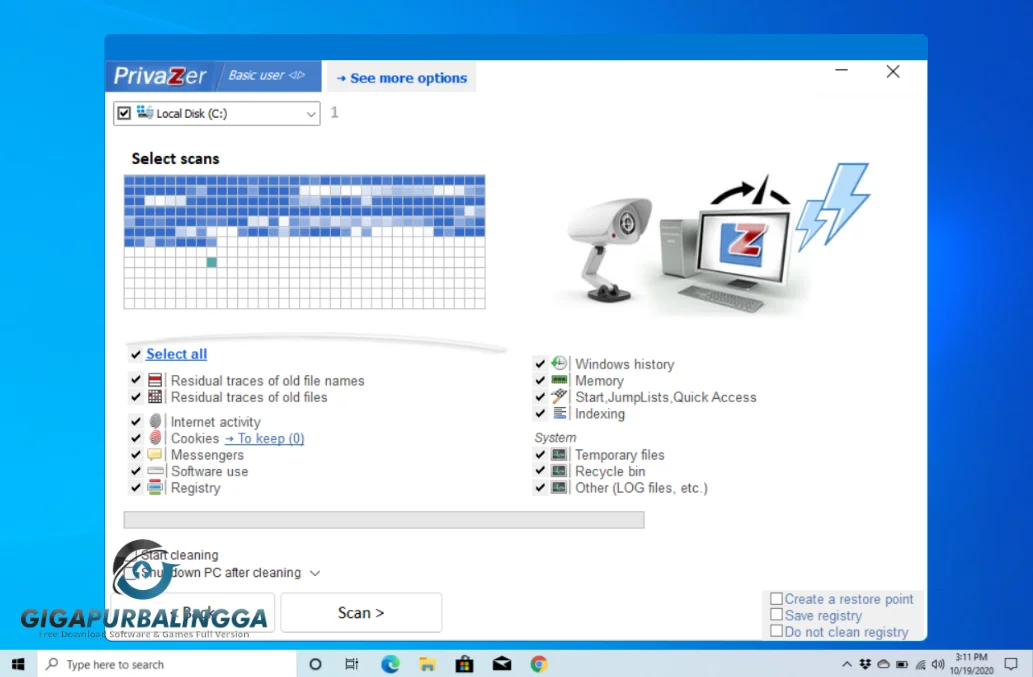This screenshot has height=677, width=1033.
Task: Click the Registry icon
Action: point(153,488)
